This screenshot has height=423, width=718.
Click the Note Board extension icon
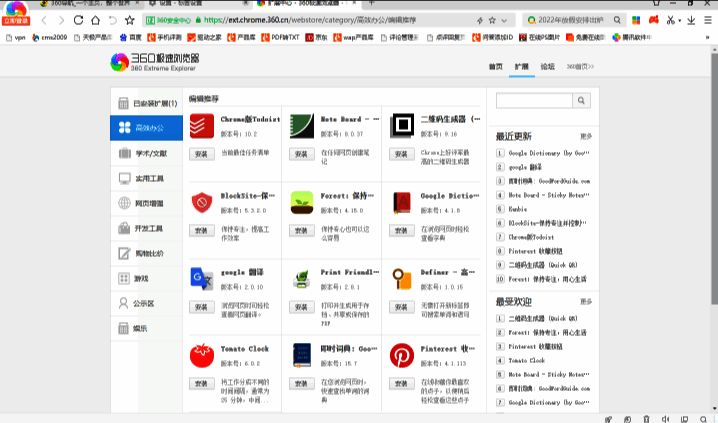[302, 126]
